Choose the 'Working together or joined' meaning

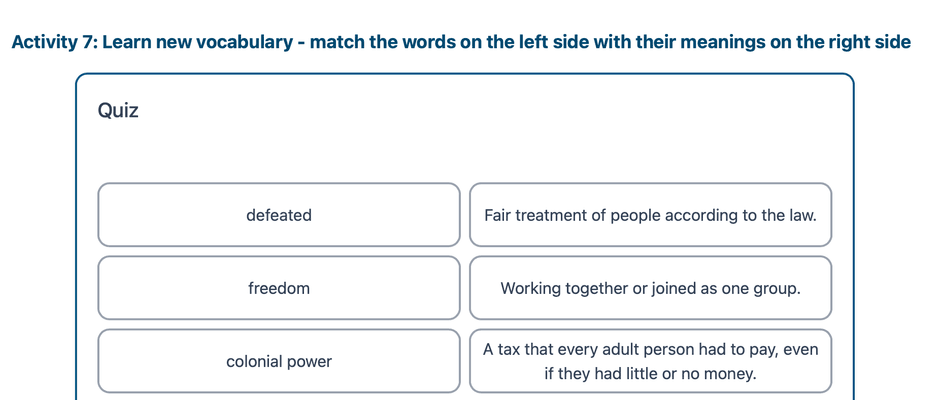(x=650, y=288)
